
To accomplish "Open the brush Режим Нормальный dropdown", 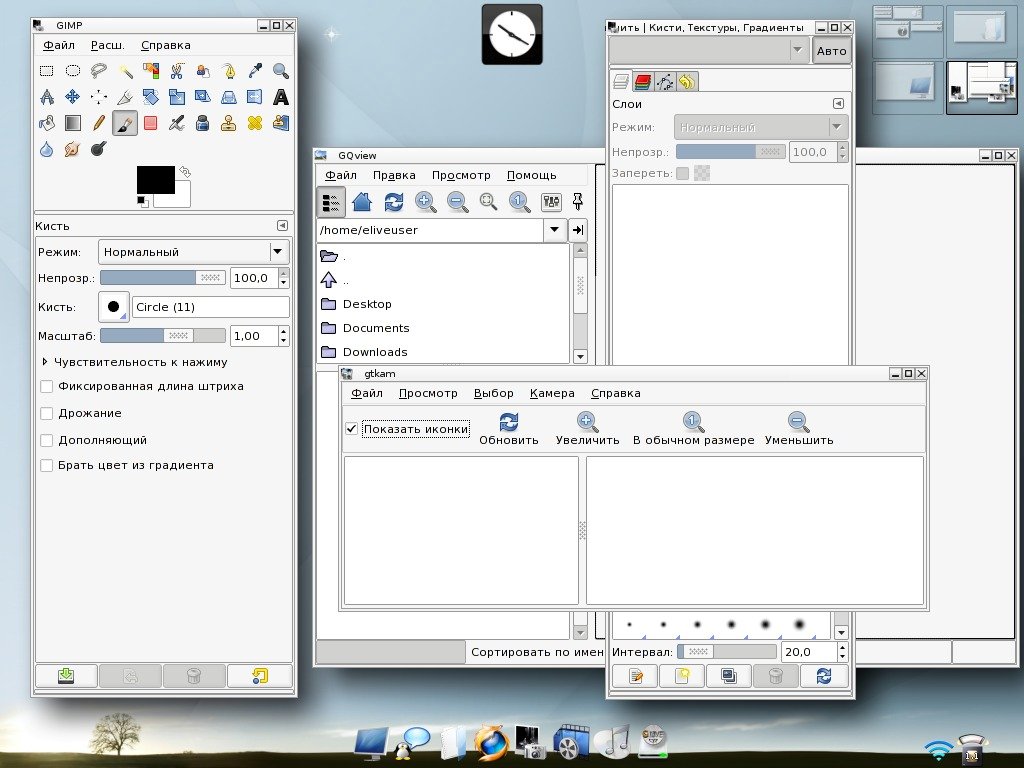I will (x=193, y=252).
